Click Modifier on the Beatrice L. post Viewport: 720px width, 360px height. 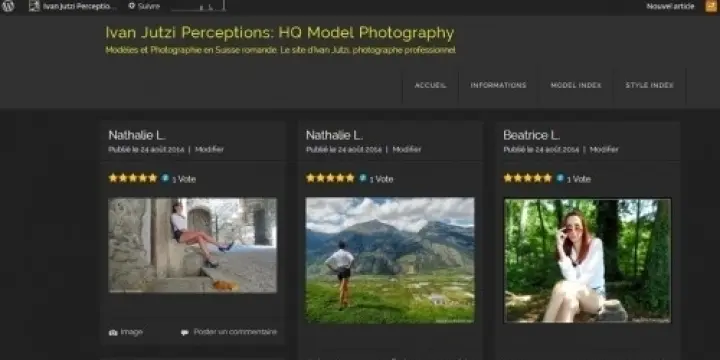(604, 149)
